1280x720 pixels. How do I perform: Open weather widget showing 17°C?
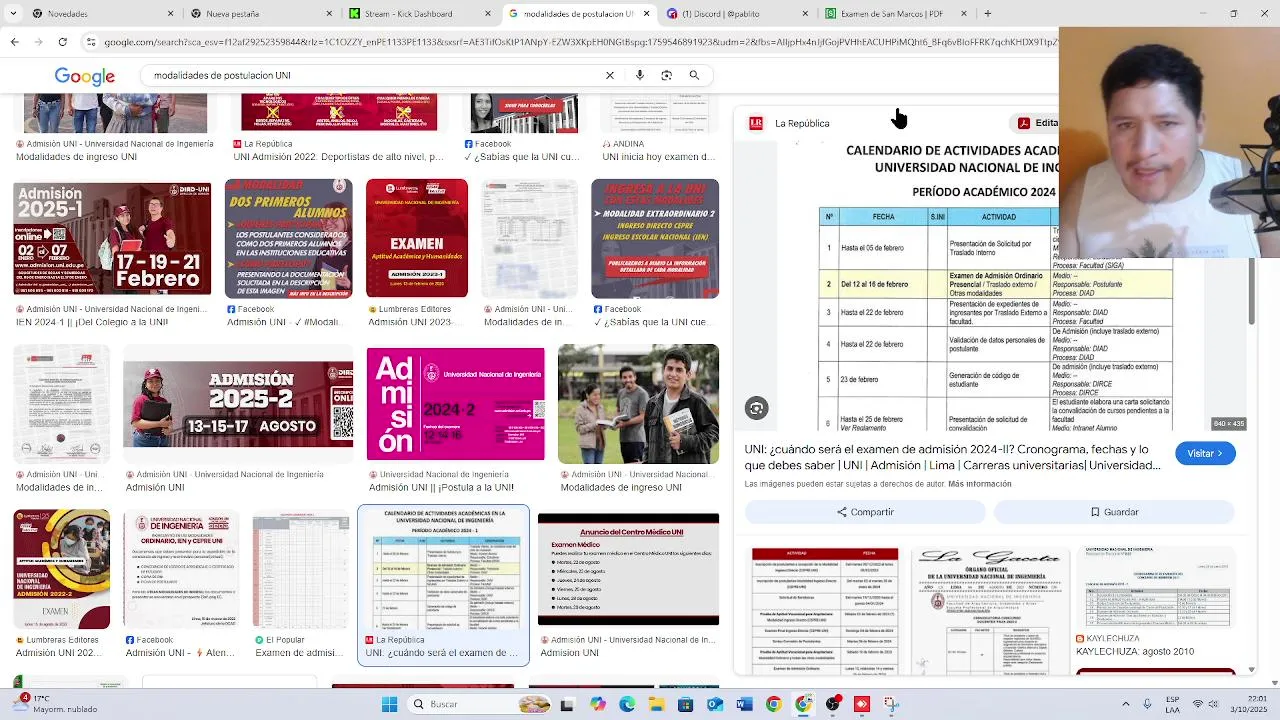point(55,704)
